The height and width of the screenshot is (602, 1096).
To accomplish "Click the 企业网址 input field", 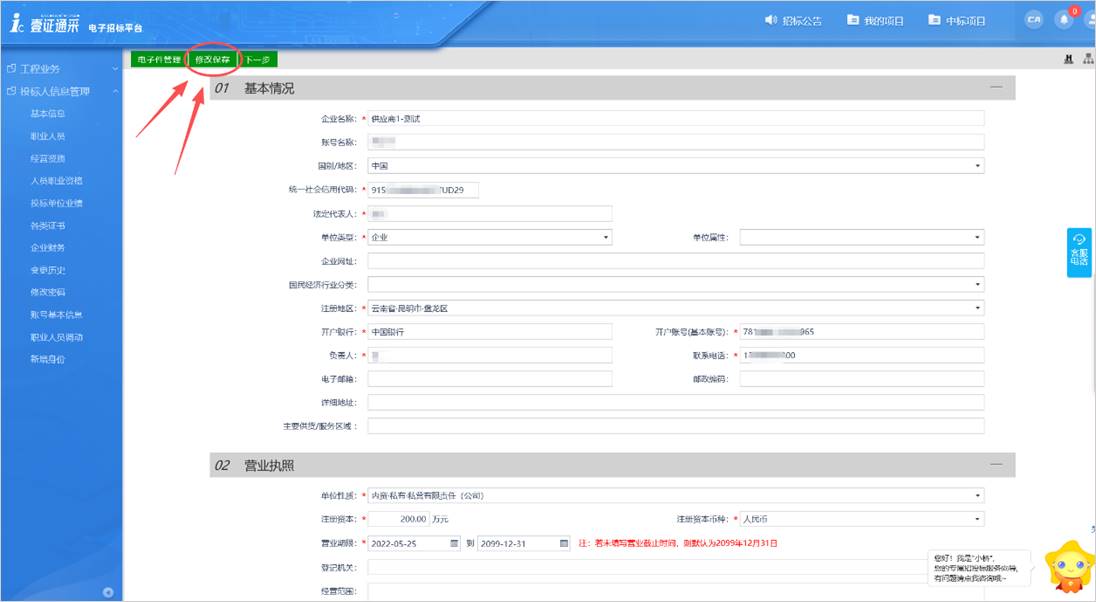I will tap(676, 261).
